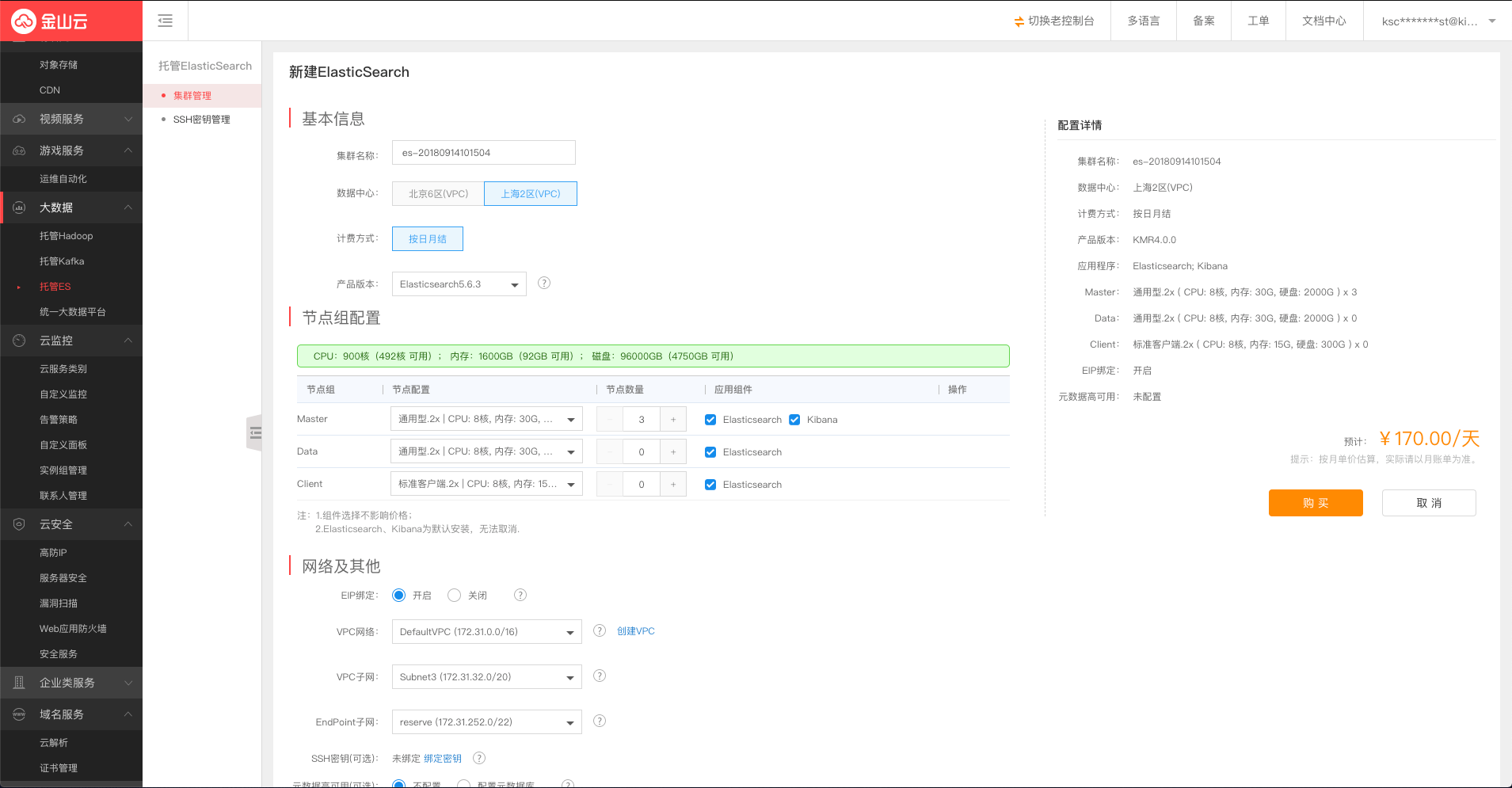Click the cloud monitoring icon
This screenshot has width=1512, height=788.
point(19,341)
